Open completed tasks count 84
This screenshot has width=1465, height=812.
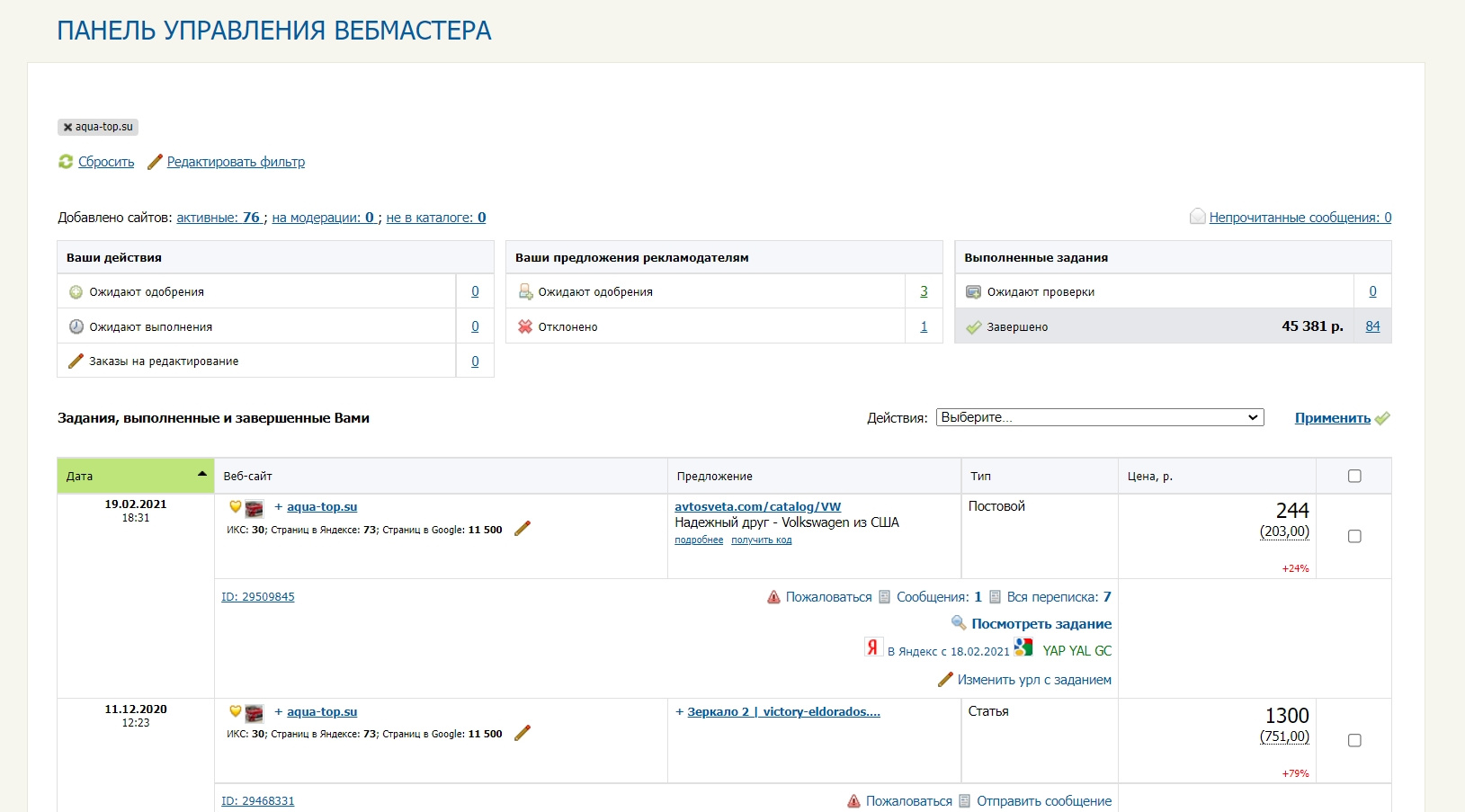click(x=1372, y=326)
